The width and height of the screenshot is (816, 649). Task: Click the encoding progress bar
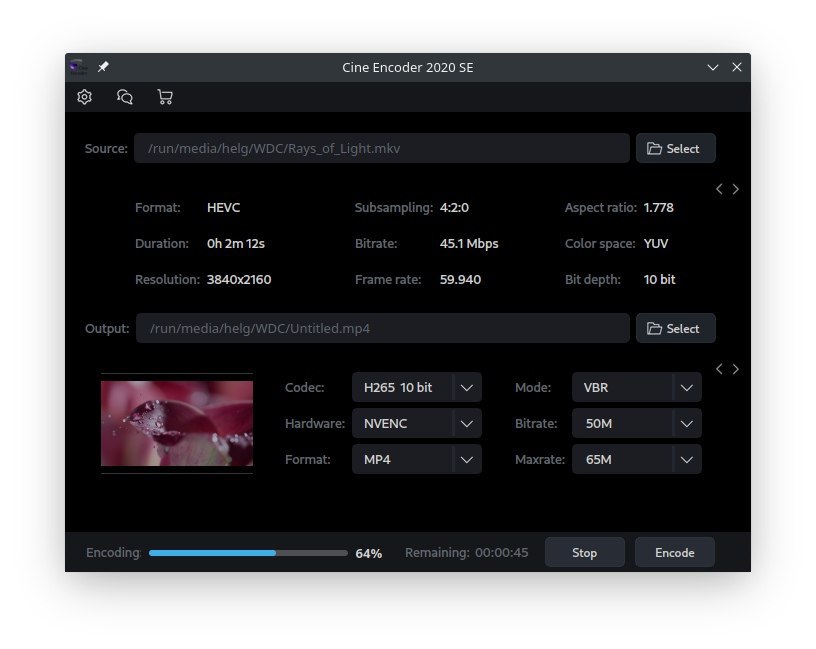point(248,553)
